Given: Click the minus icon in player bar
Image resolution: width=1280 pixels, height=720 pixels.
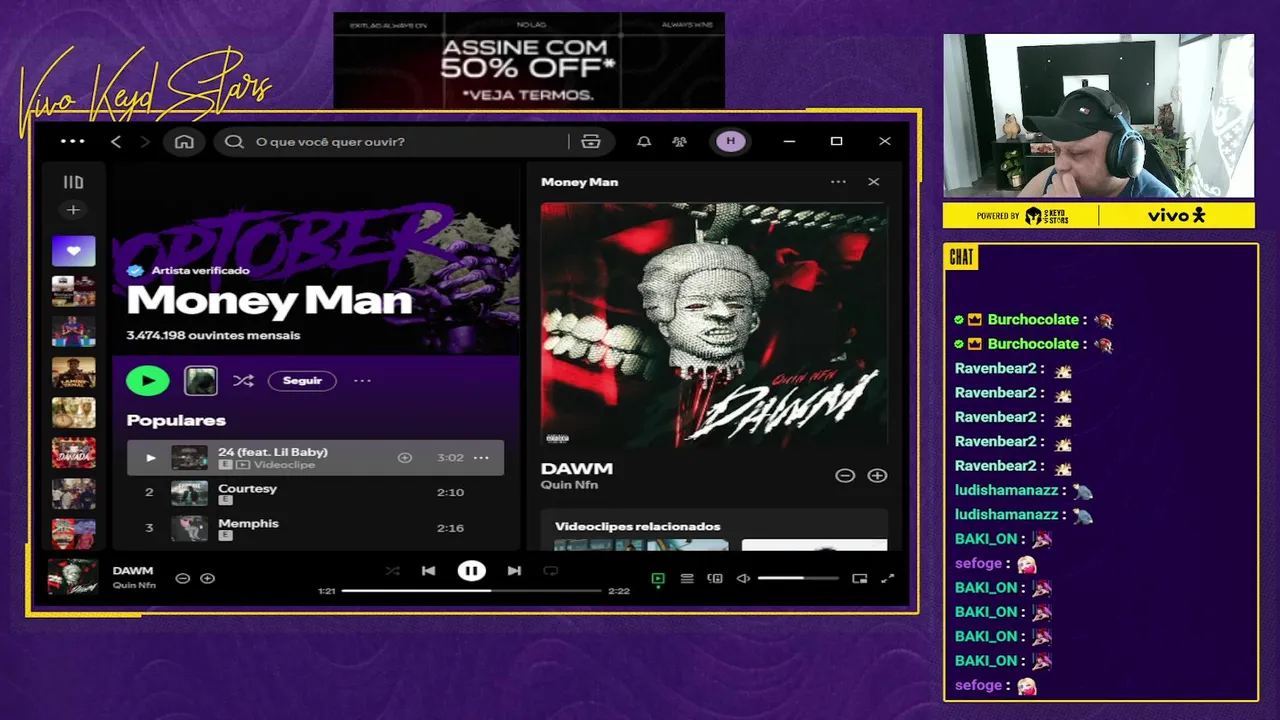Looking at the screenshot, I should pyautogui.click(x=183, y=578).
